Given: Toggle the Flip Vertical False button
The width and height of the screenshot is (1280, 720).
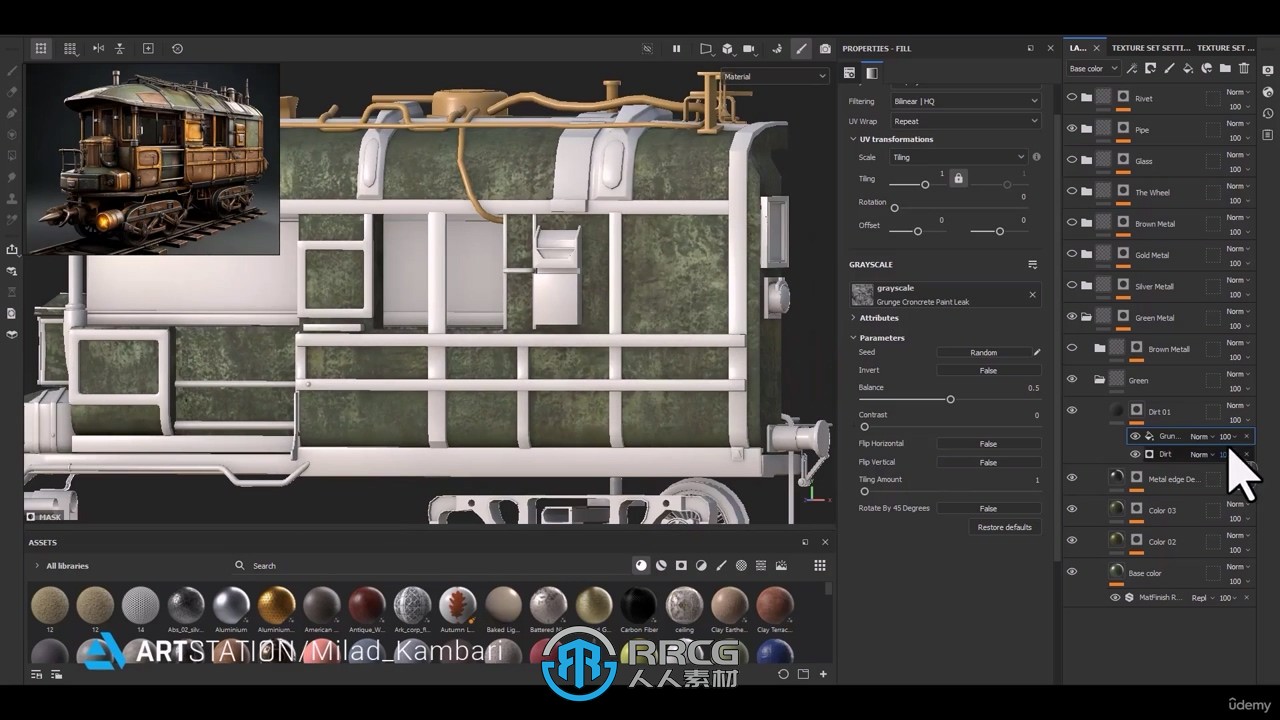Looking at the screenshot, I should tap(988, 462).
